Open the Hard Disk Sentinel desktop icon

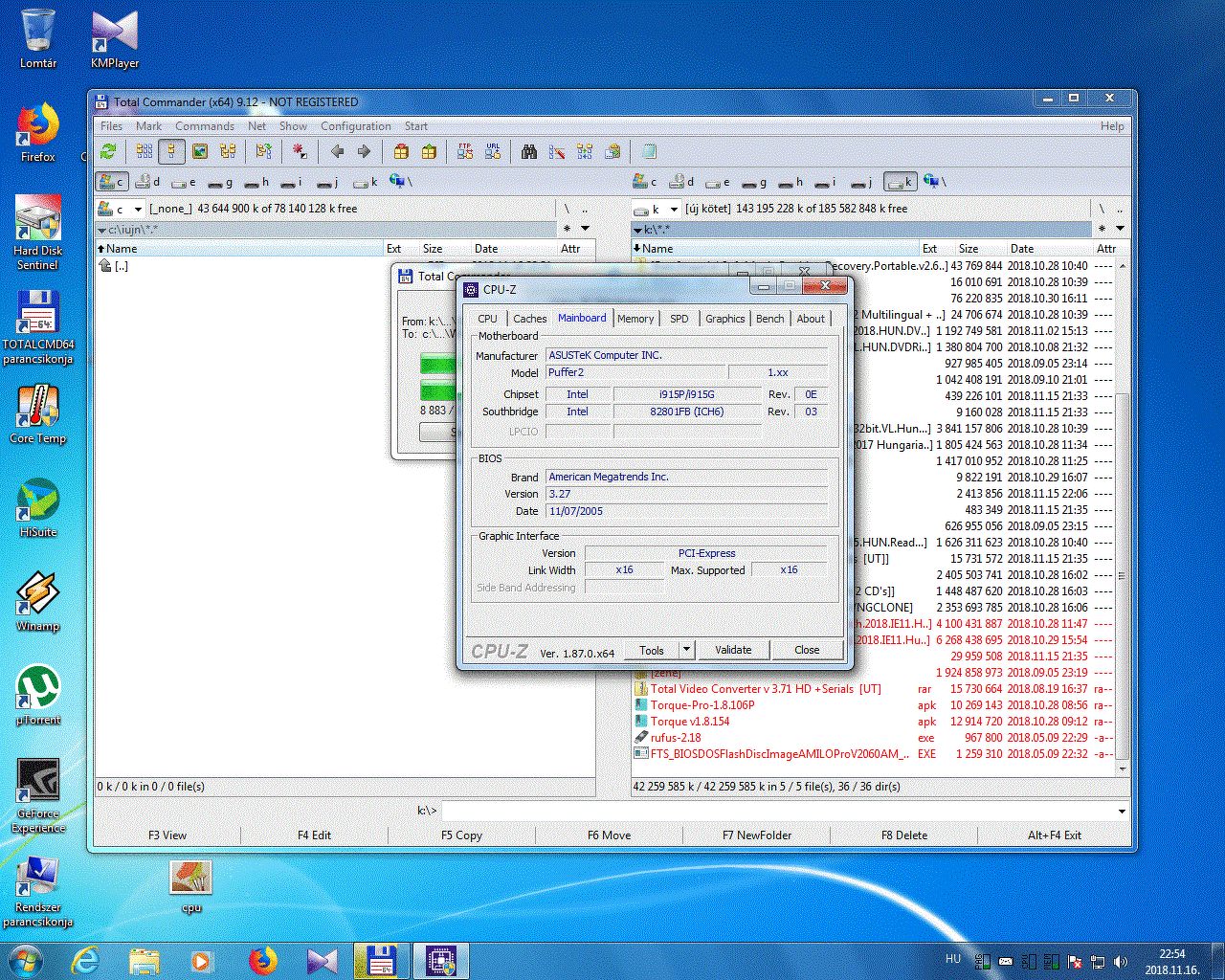(37, 234)
